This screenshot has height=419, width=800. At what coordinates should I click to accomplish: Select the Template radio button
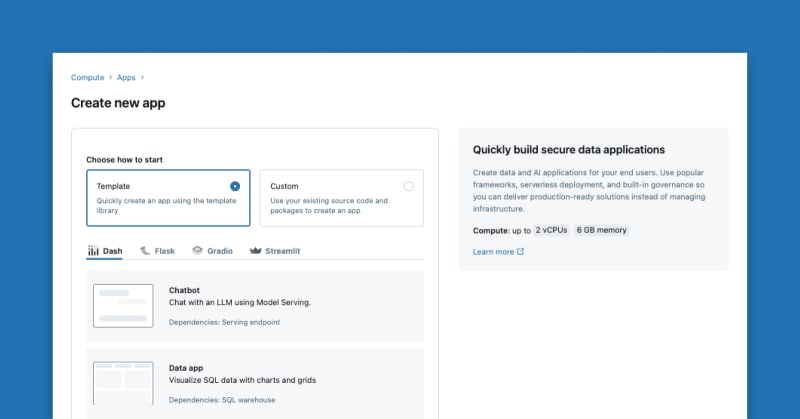(x=235, y=186)
